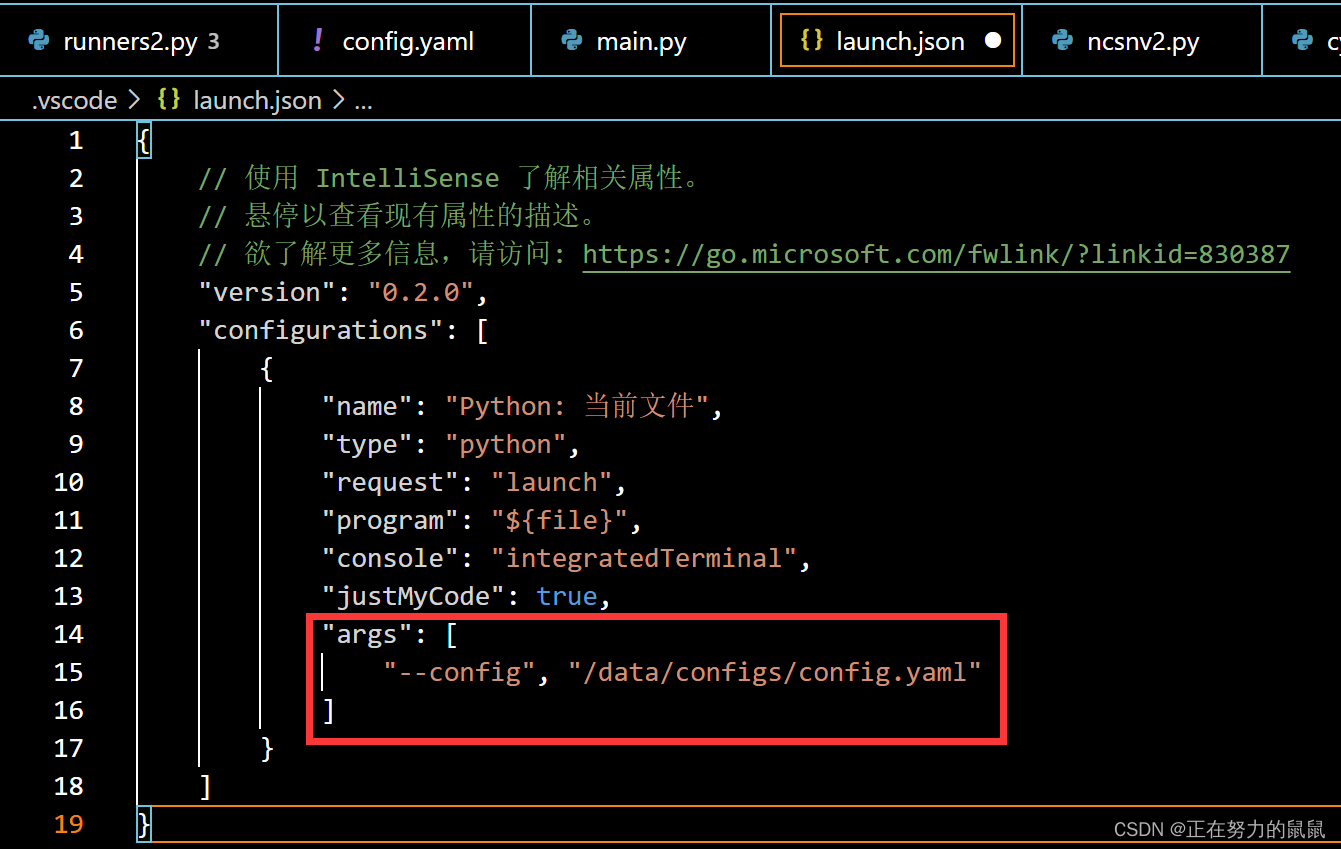Click line number 19 in the gutter
The width and height of the screenshot is (1341, 849).
(x=68, y=824)
